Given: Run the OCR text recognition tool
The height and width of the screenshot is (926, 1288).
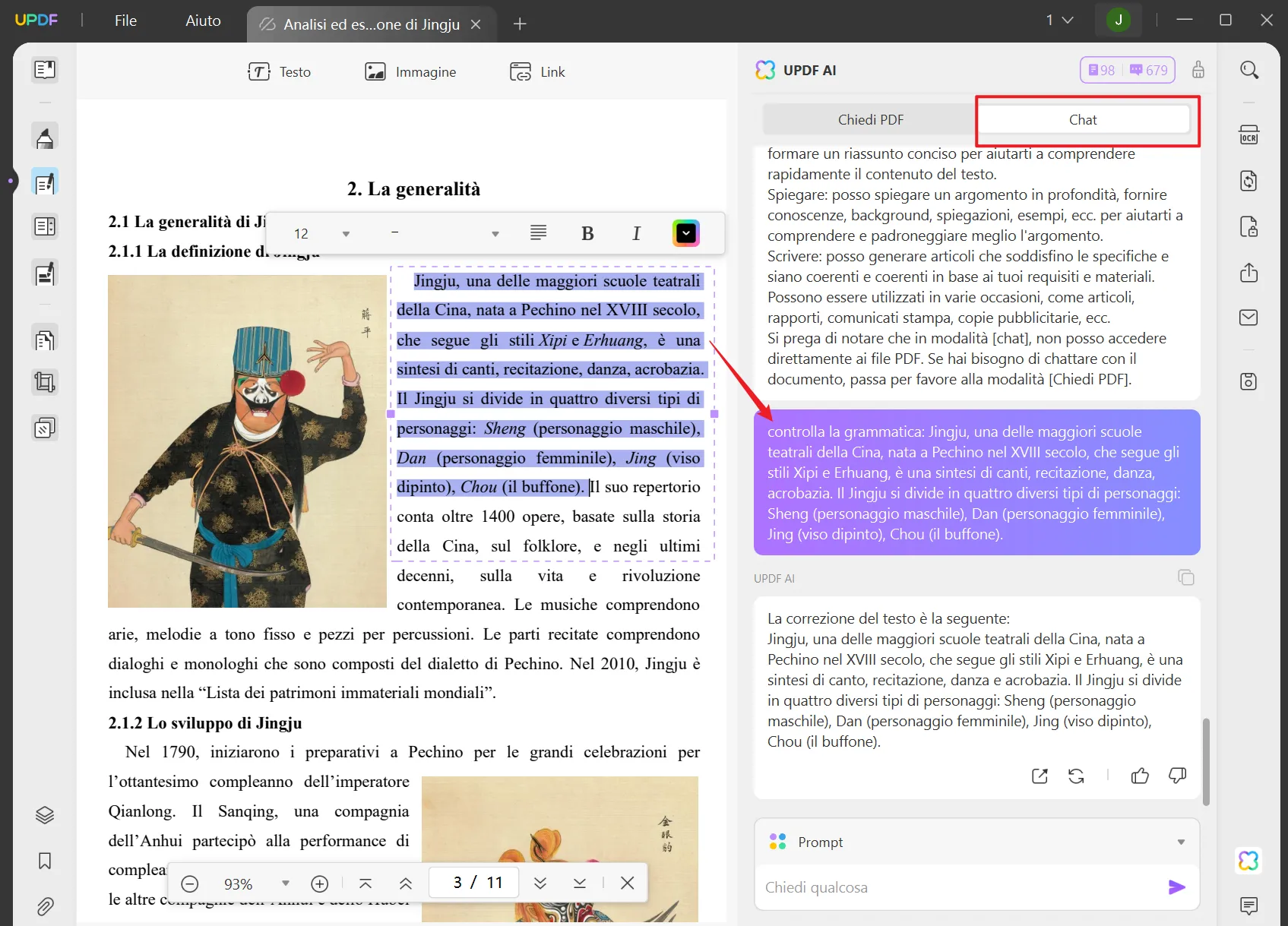Looking at the screenshot, I should (x=1249, y=135).
